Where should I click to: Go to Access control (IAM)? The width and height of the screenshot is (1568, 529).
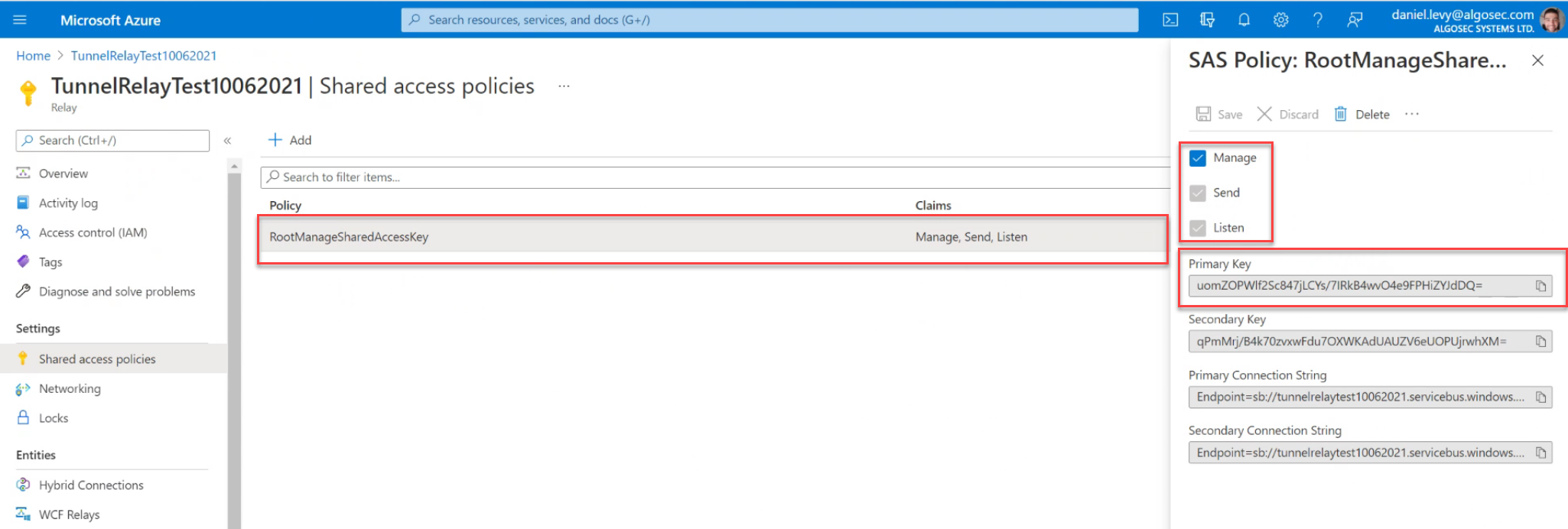point(93,232)
